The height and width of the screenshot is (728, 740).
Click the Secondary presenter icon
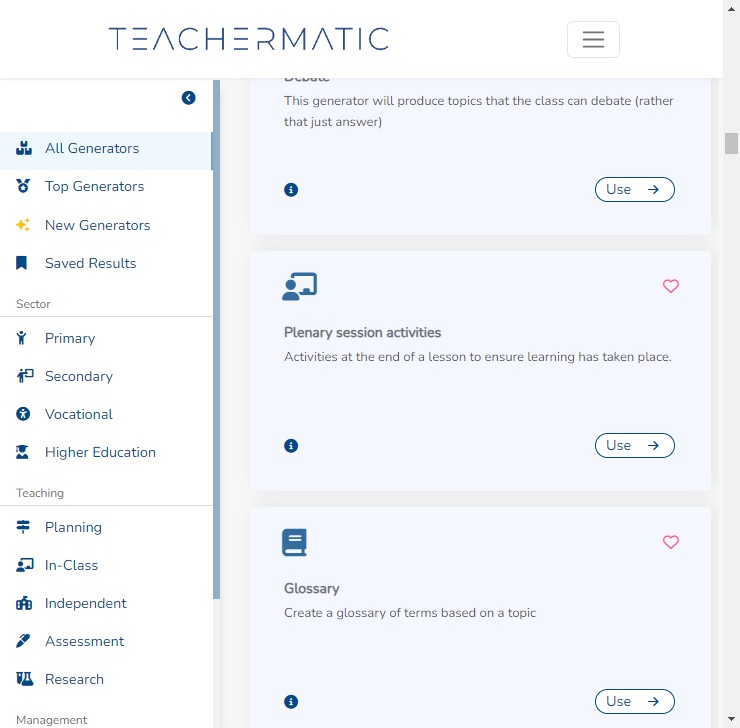25,376
